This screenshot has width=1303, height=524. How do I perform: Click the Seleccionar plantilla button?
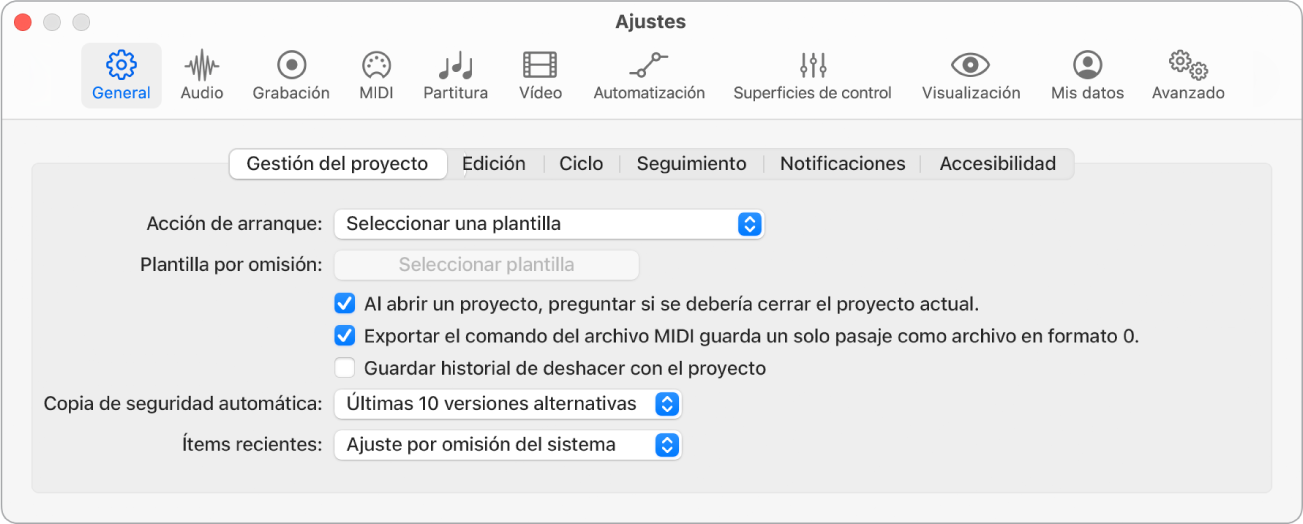coord(486,265)
